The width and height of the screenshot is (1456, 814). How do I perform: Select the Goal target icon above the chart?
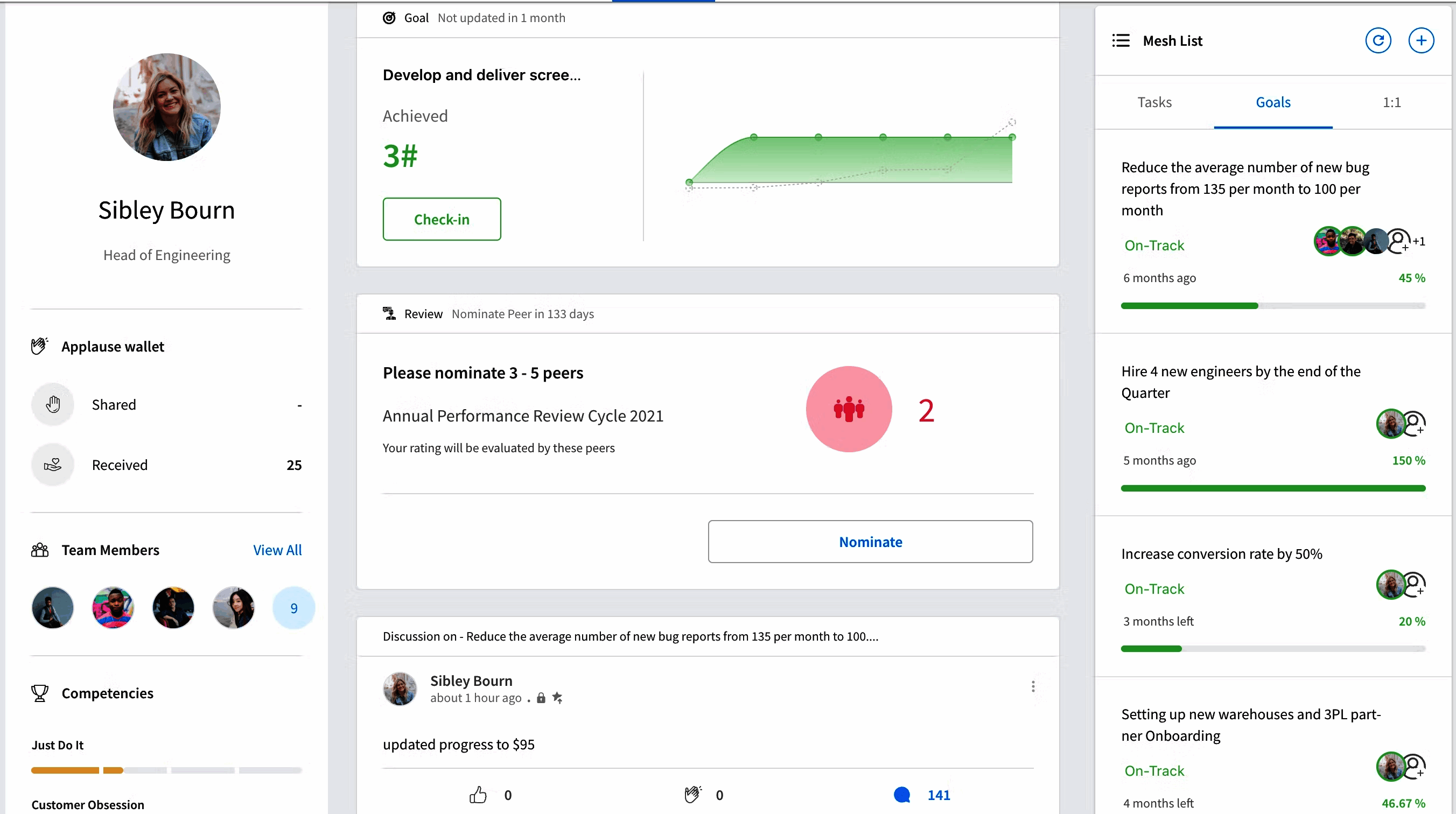click(389, 18)
